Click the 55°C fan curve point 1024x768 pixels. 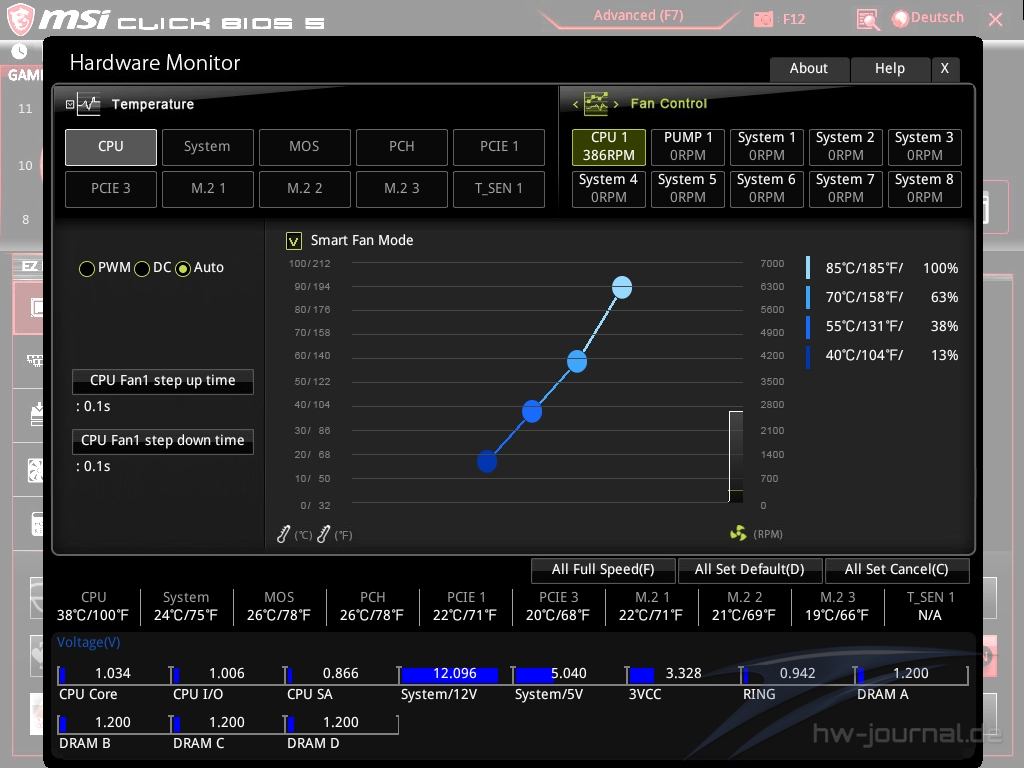pyautogui.click(x=532, y=411)
